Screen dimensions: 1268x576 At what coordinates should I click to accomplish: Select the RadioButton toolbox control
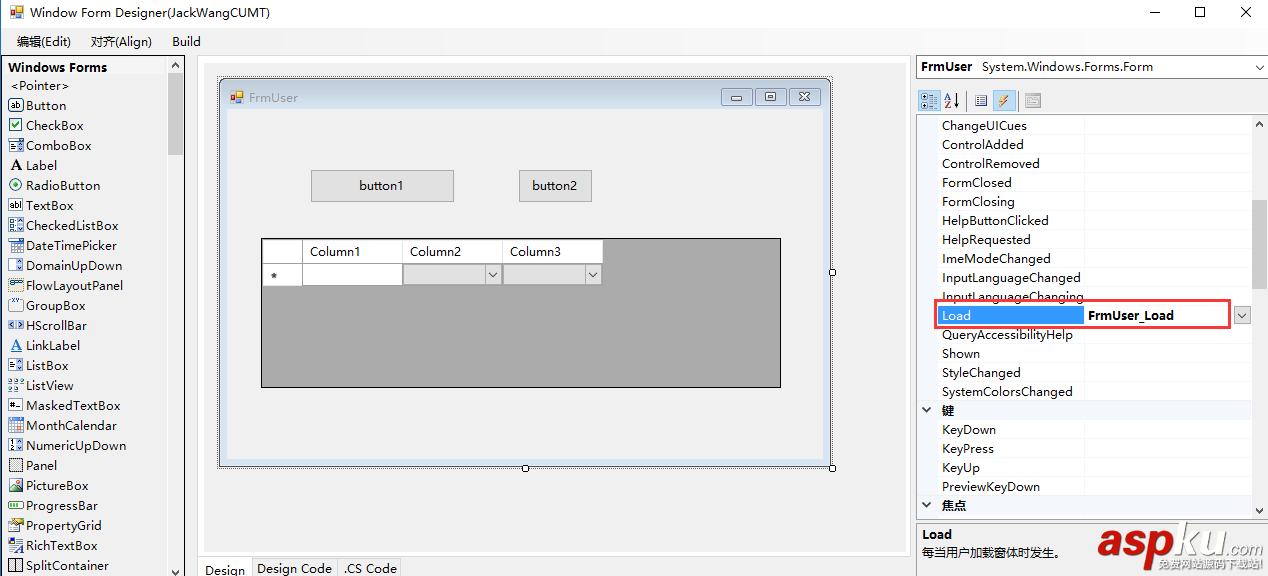tap(54, 185)
